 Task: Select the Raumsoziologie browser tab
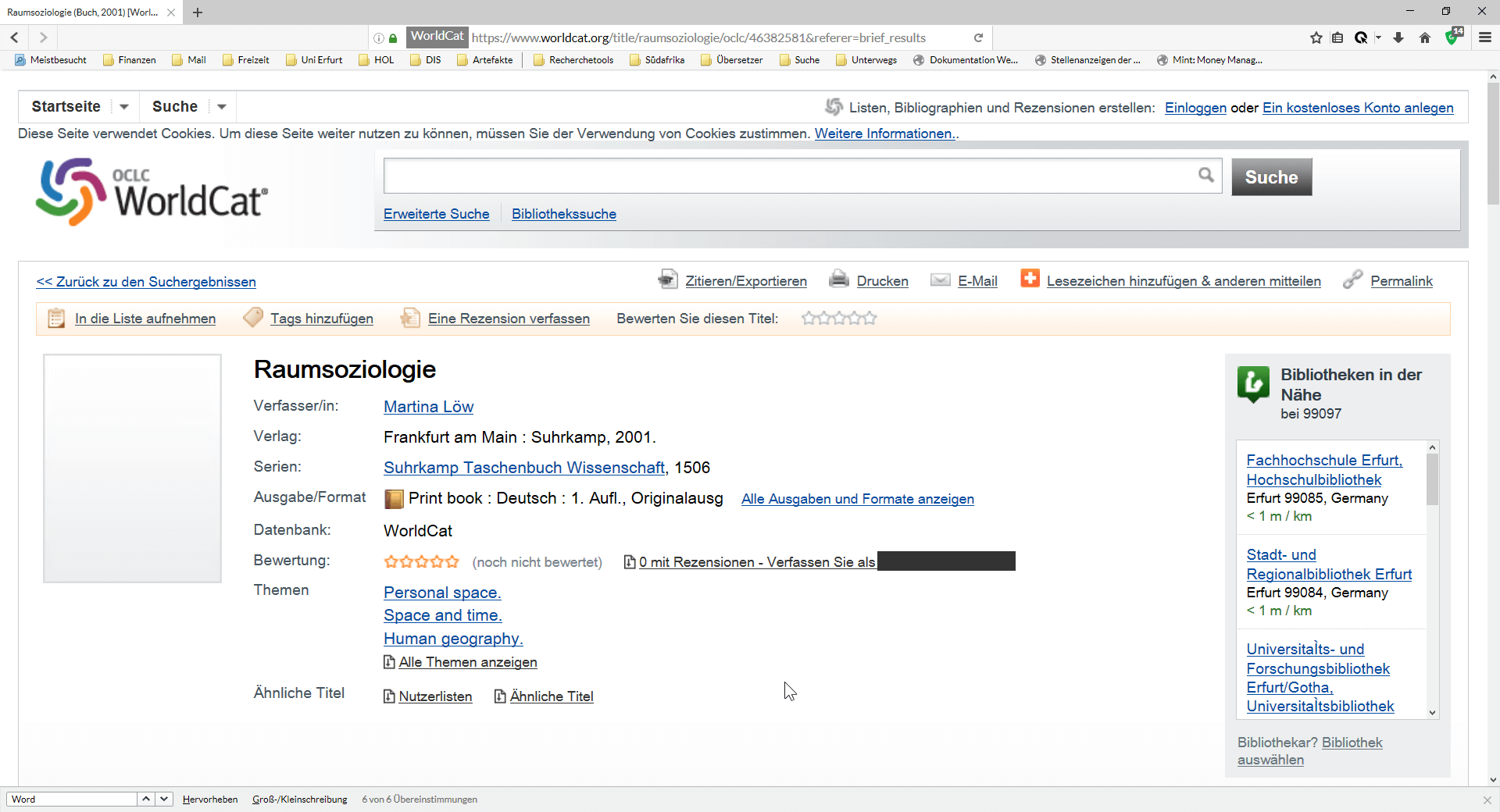click(x=91, y=12)
